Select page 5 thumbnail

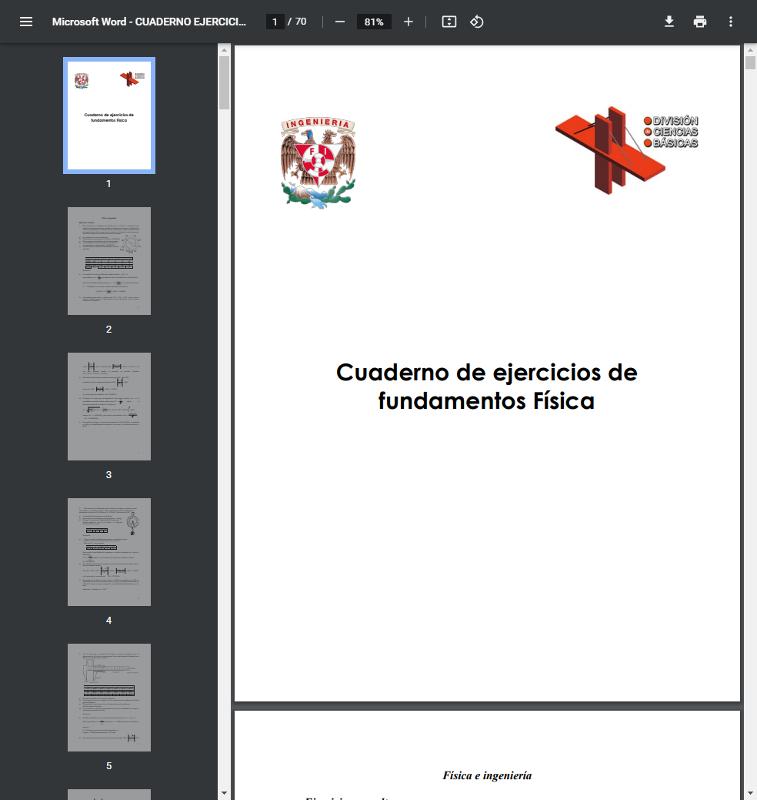[109, 697]
